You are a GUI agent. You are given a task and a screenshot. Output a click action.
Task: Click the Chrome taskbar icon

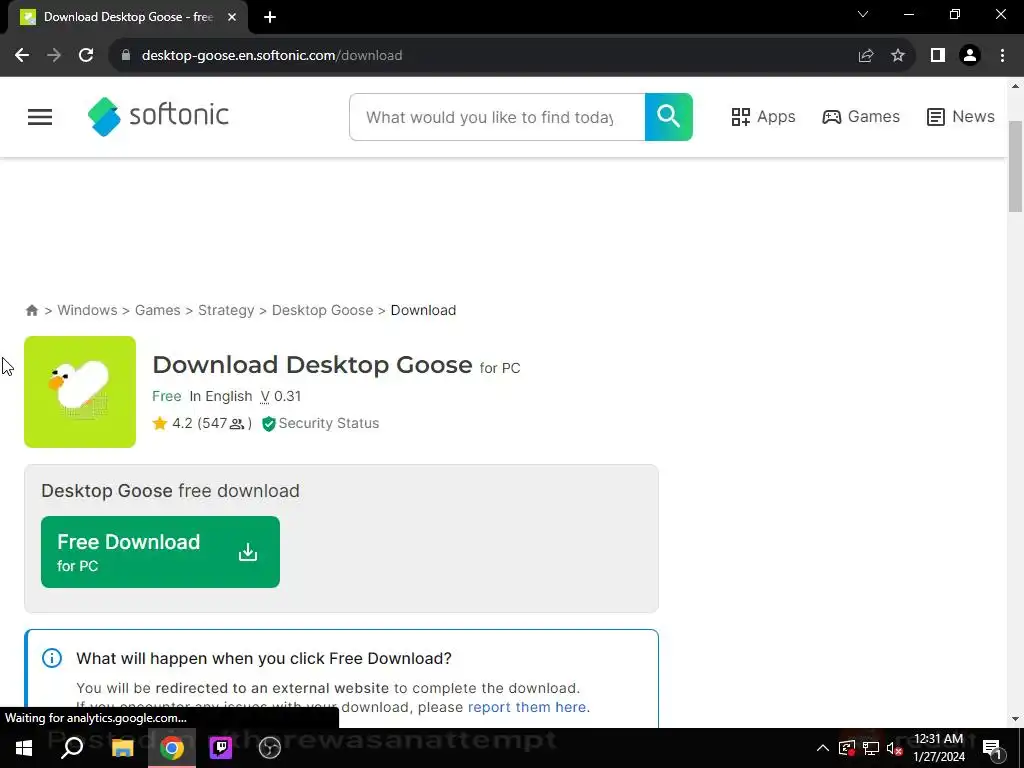pyautogui.click(x=172, y=748)
